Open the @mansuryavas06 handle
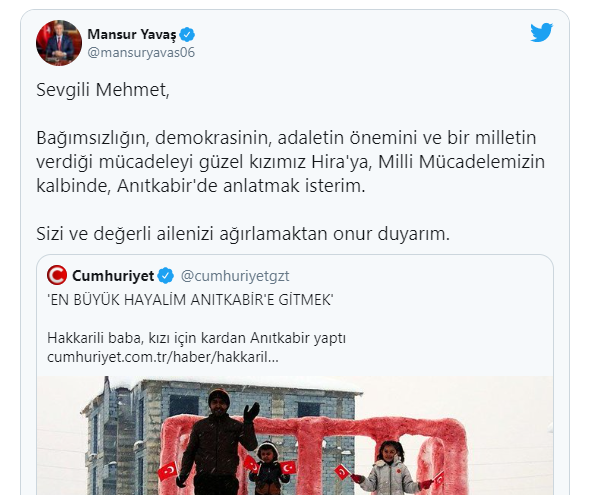The image size is (600, 495). [141, 52]
